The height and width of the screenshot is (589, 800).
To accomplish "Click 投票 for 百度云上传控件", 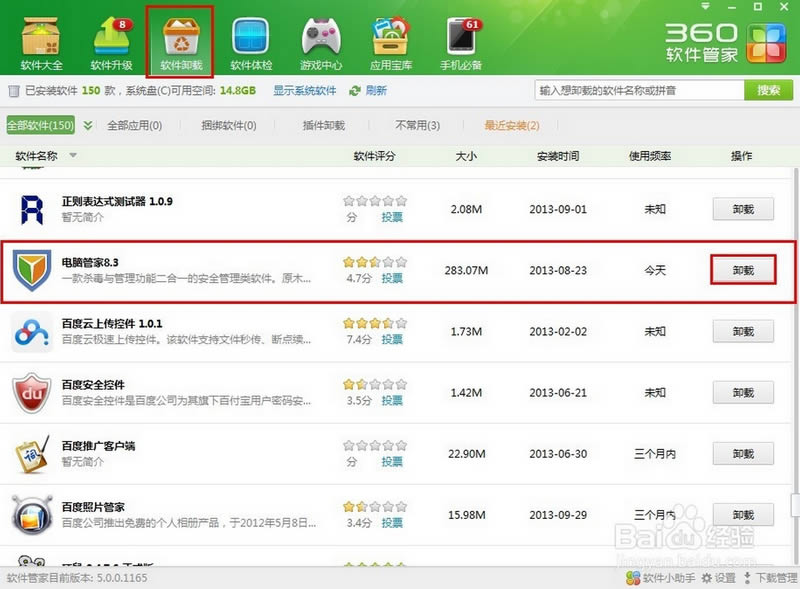I will (x=392, y=339).
